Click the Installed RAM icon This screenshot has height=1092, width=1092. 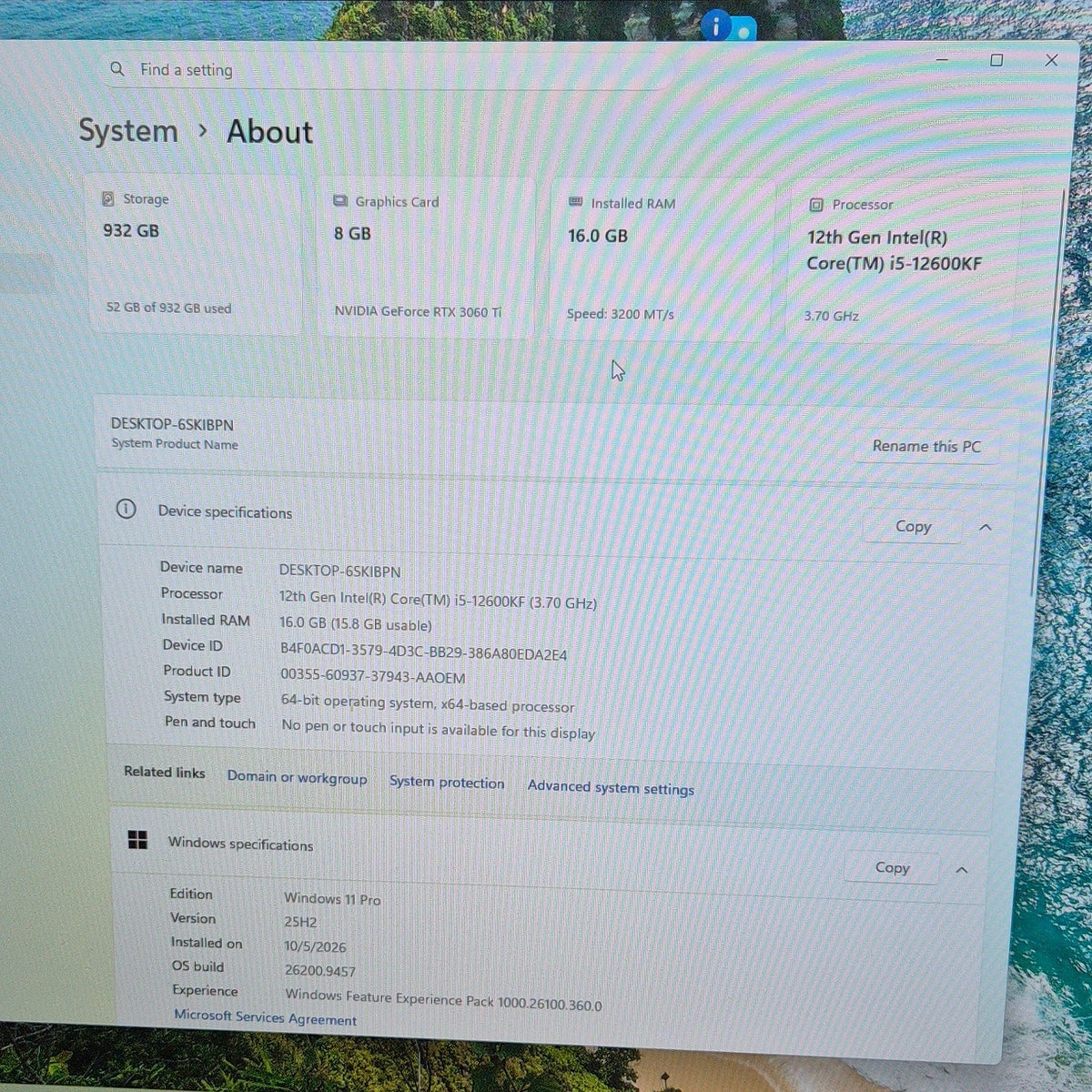point(575,202)
